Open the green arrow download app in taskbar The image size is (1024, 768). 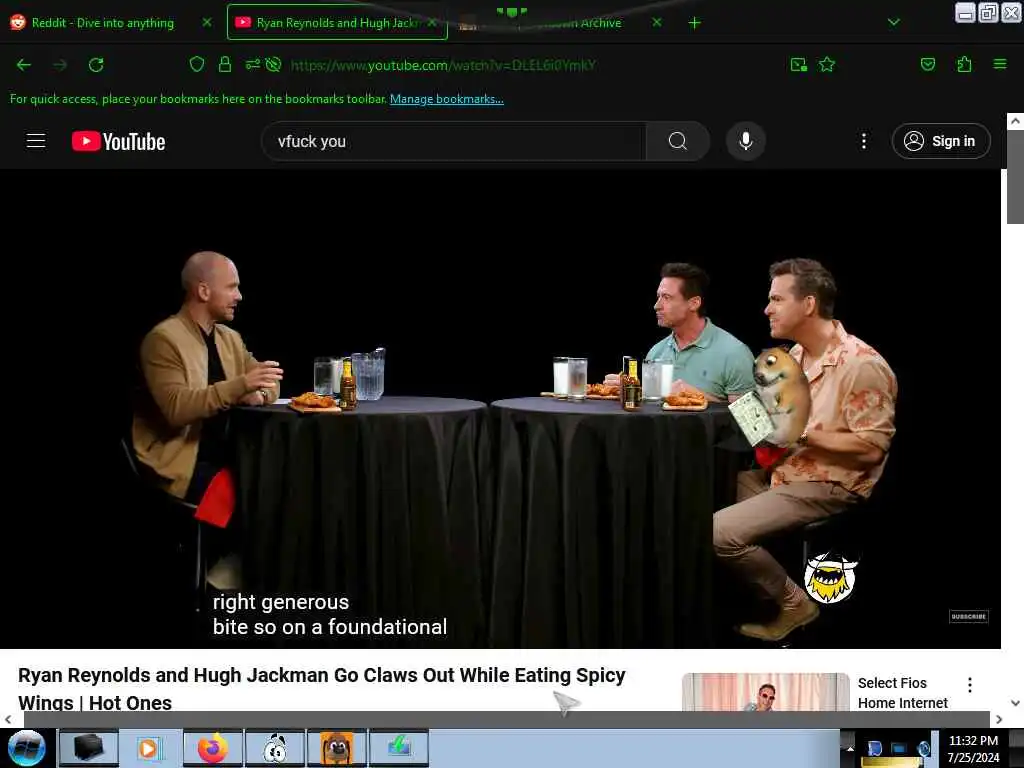pyautogui.click(x=399, y=748)
